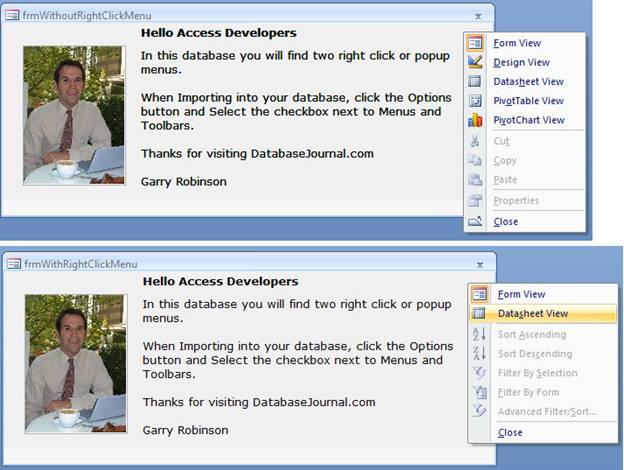This screenshot has height=470, width=624.
Task: Click the Close icon in the upper context menu
Action: point(475,221)
